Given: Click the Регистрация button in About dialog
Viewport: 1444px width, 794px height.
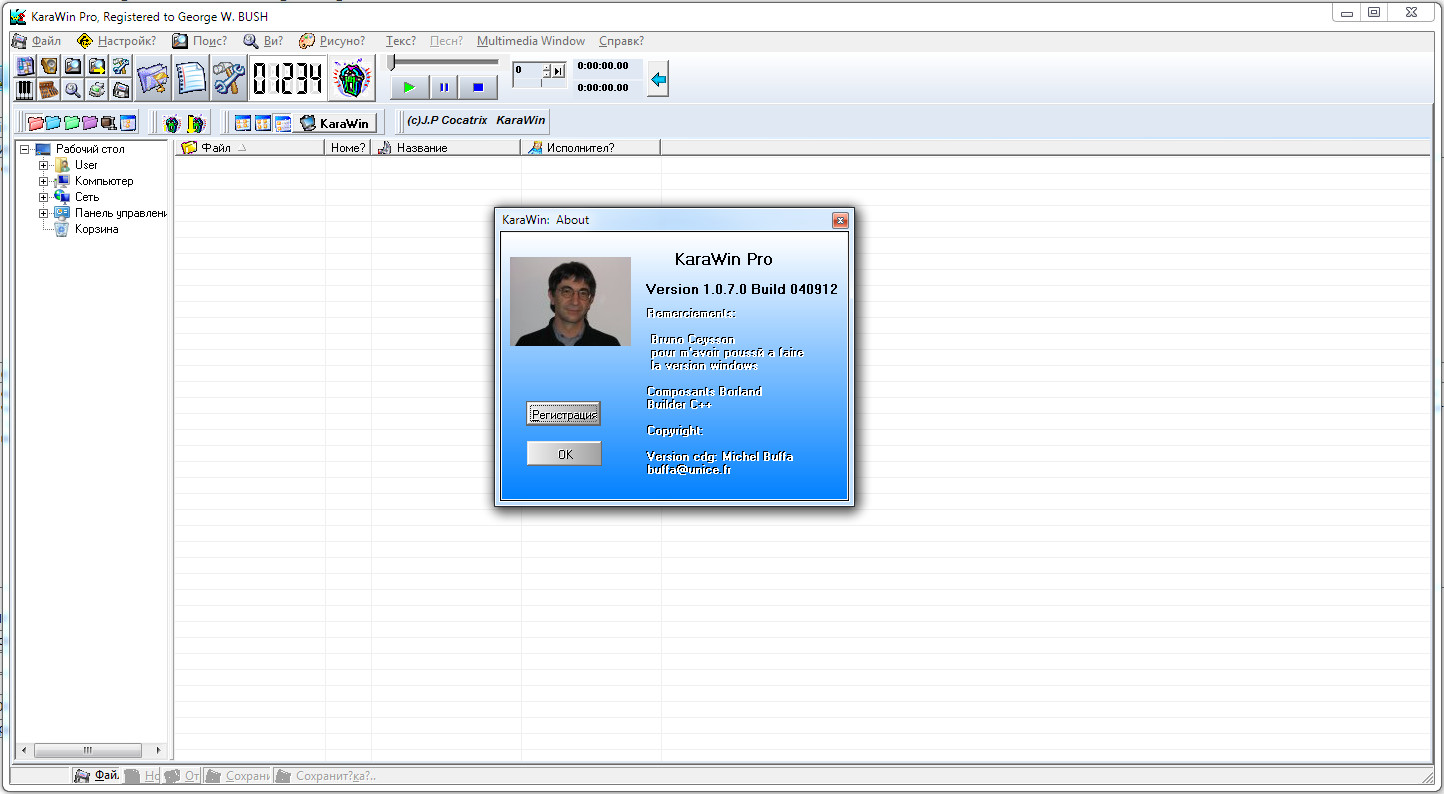Looking at the screenshot, I should [564, 414].
